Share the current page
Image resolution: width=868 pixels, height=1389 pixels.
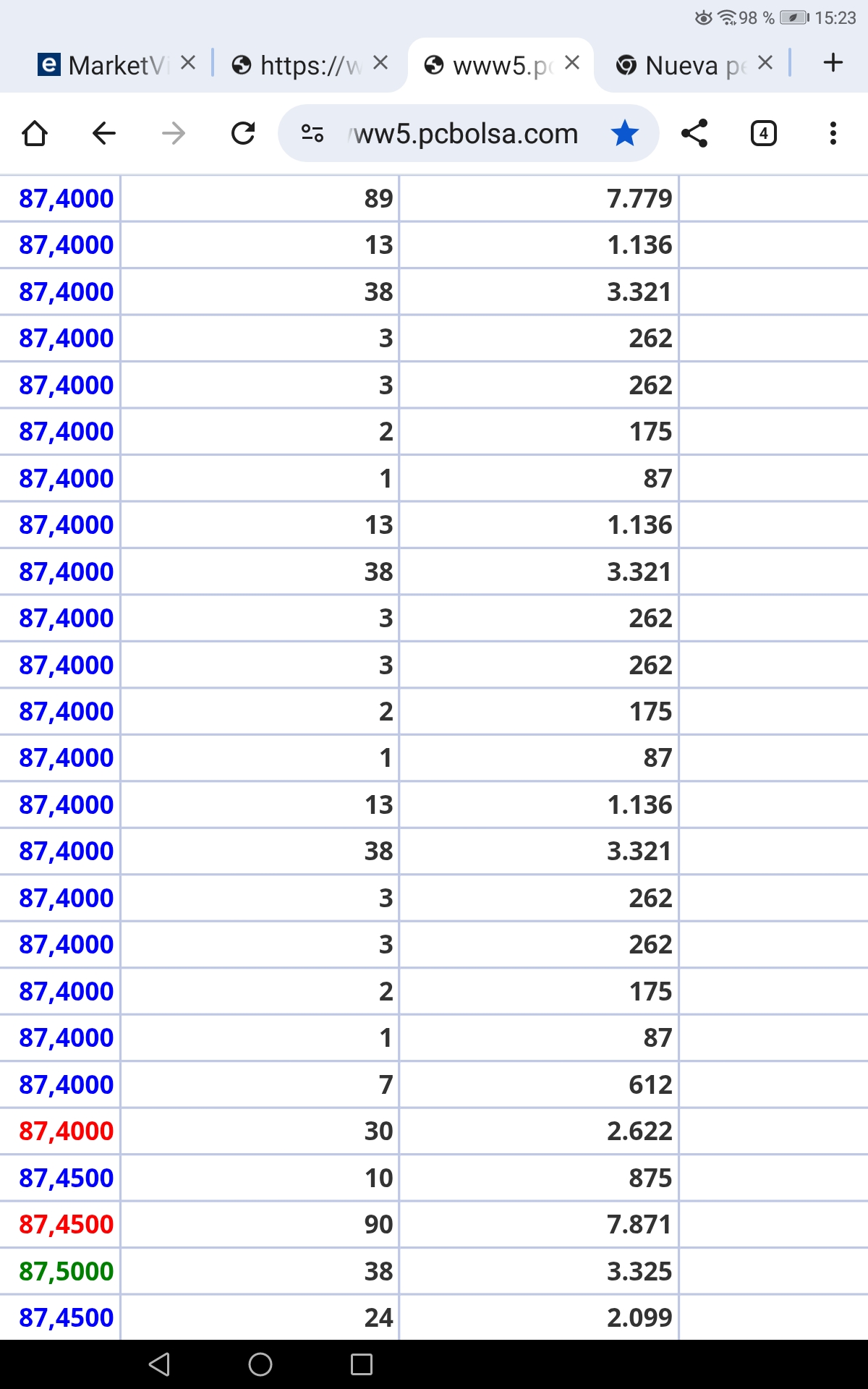[694, 134]
